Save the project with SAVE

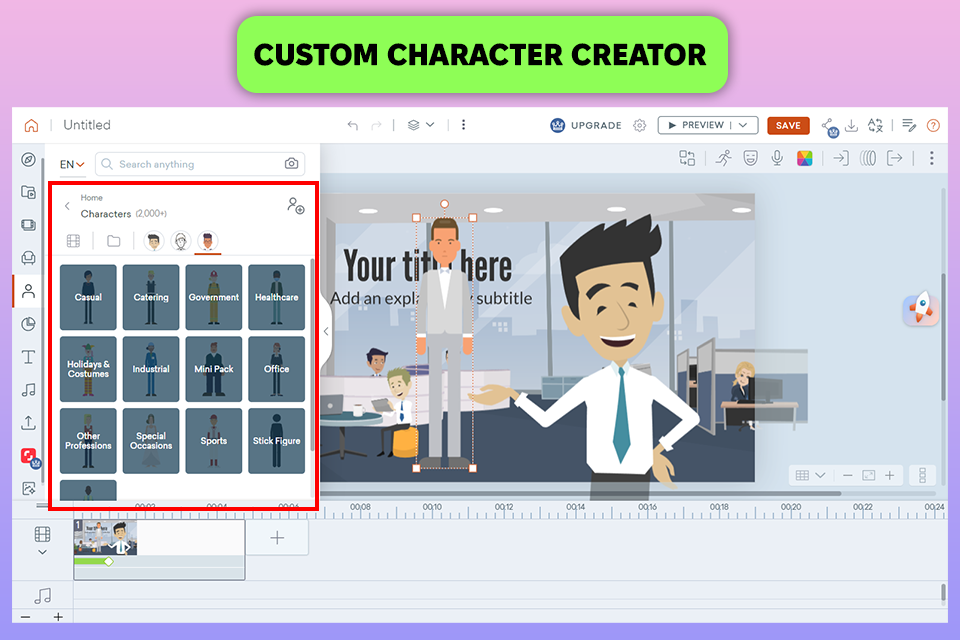tap(788, 126)
